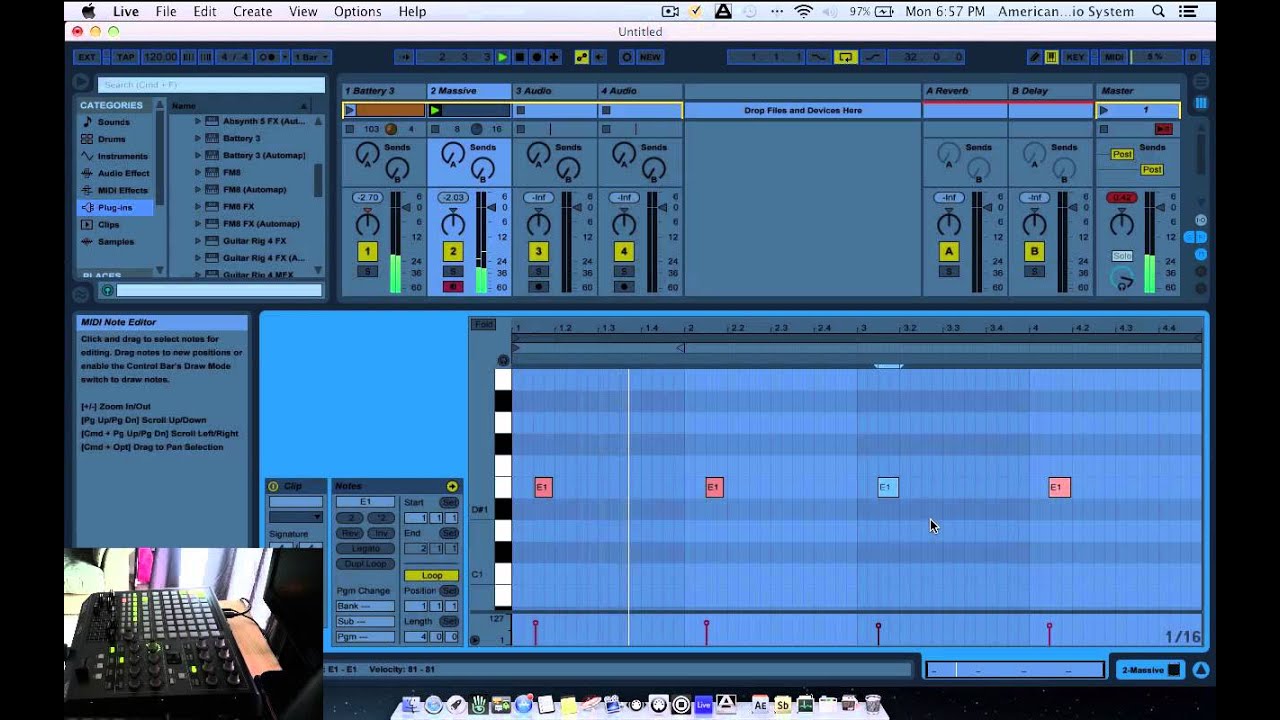1280x720 pixels.
Task: Launch the playing 2 Massive clip
Action: pos(435,110)
